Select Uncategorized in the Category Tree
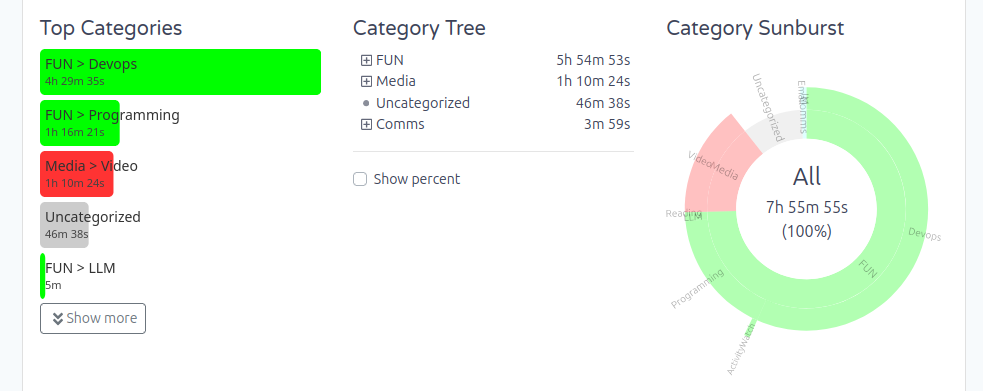983x391 pixels. click(x=423, y=103)
